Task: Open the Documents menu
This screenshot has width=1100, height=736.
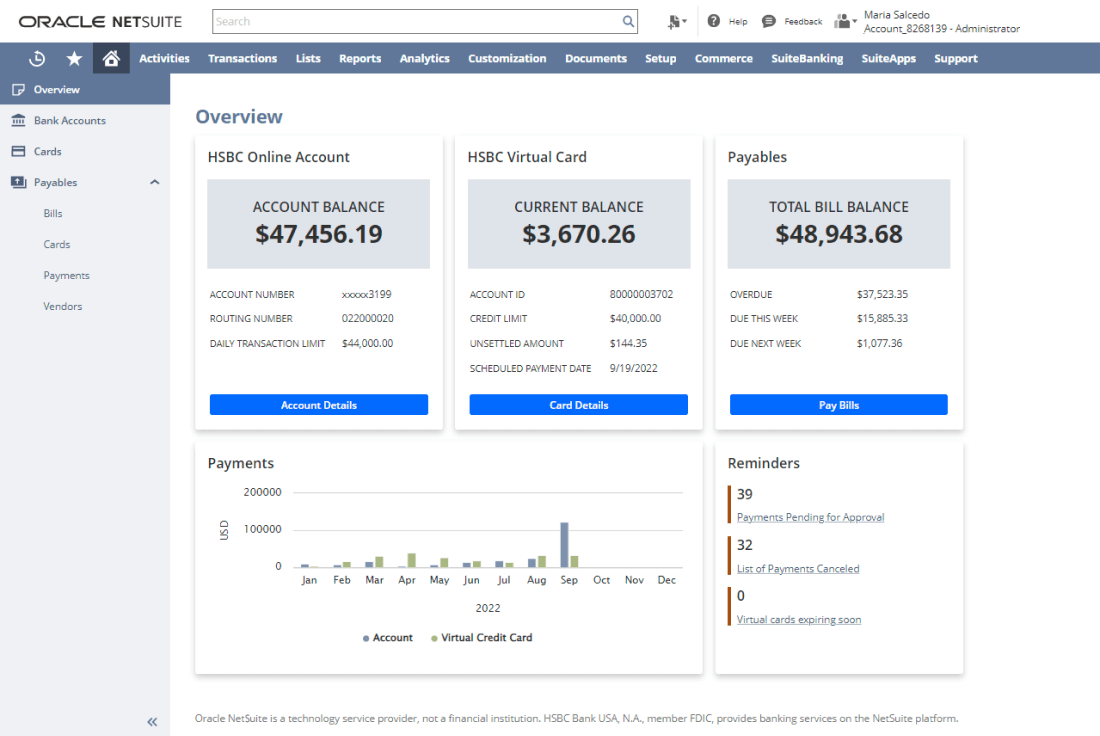Action: click(x=596, y=58)
